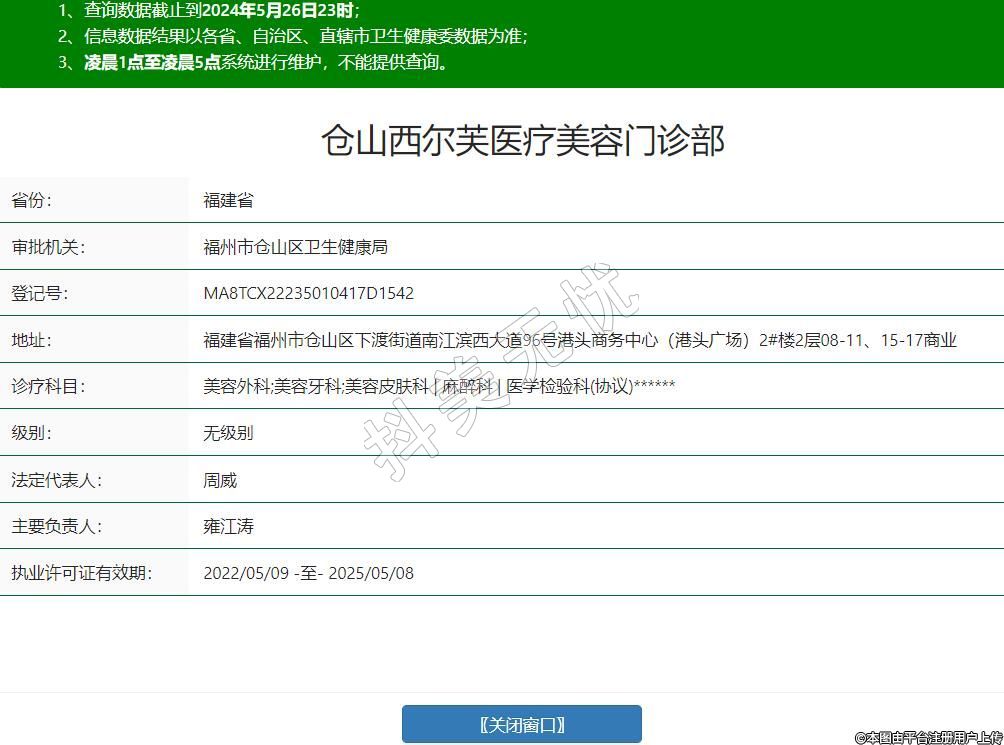
Task: Click the clinic address text
Action: point(579,340)
